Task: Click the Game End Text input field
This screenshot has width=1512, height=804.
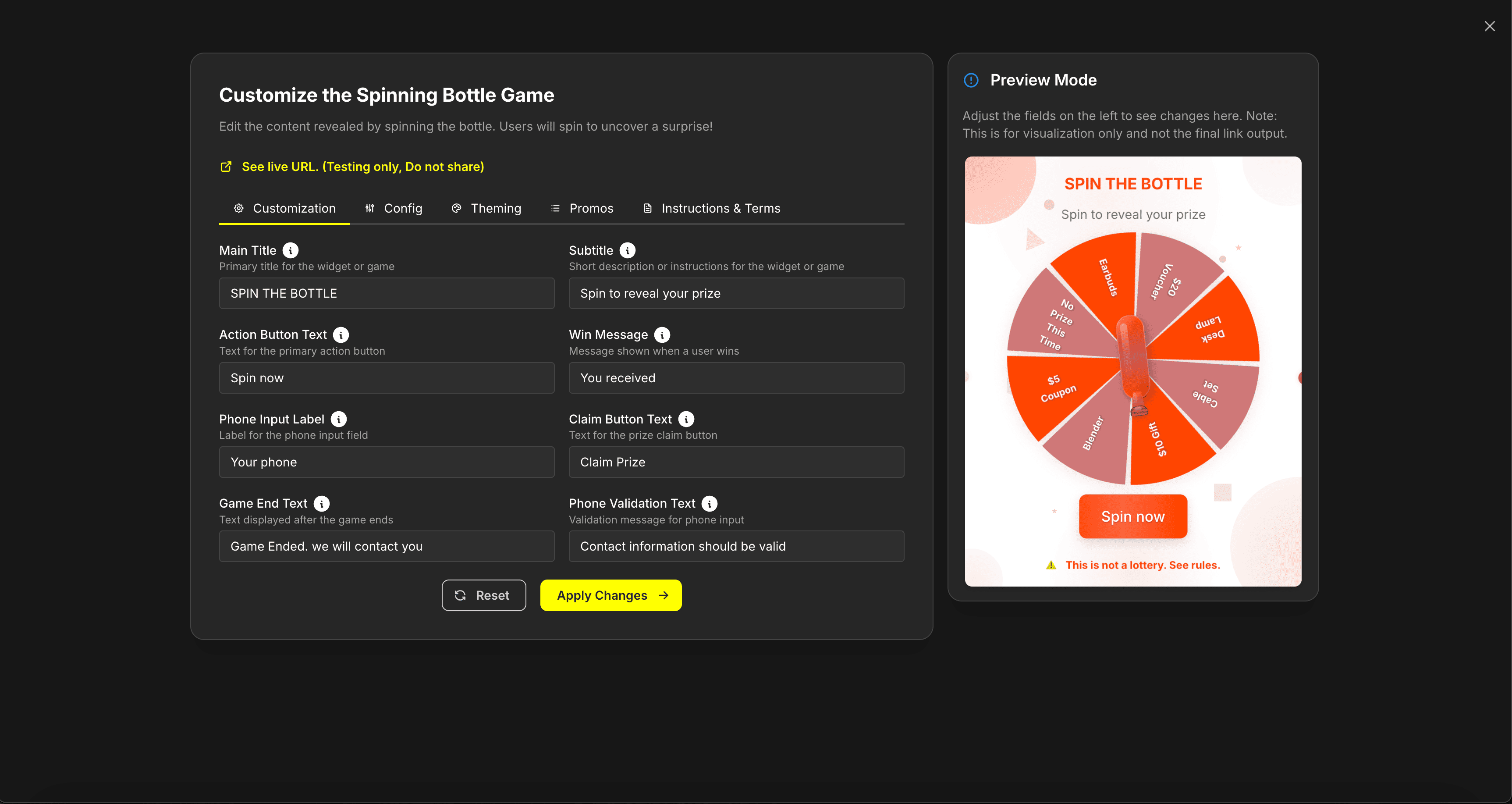Action: click(386, 546)
